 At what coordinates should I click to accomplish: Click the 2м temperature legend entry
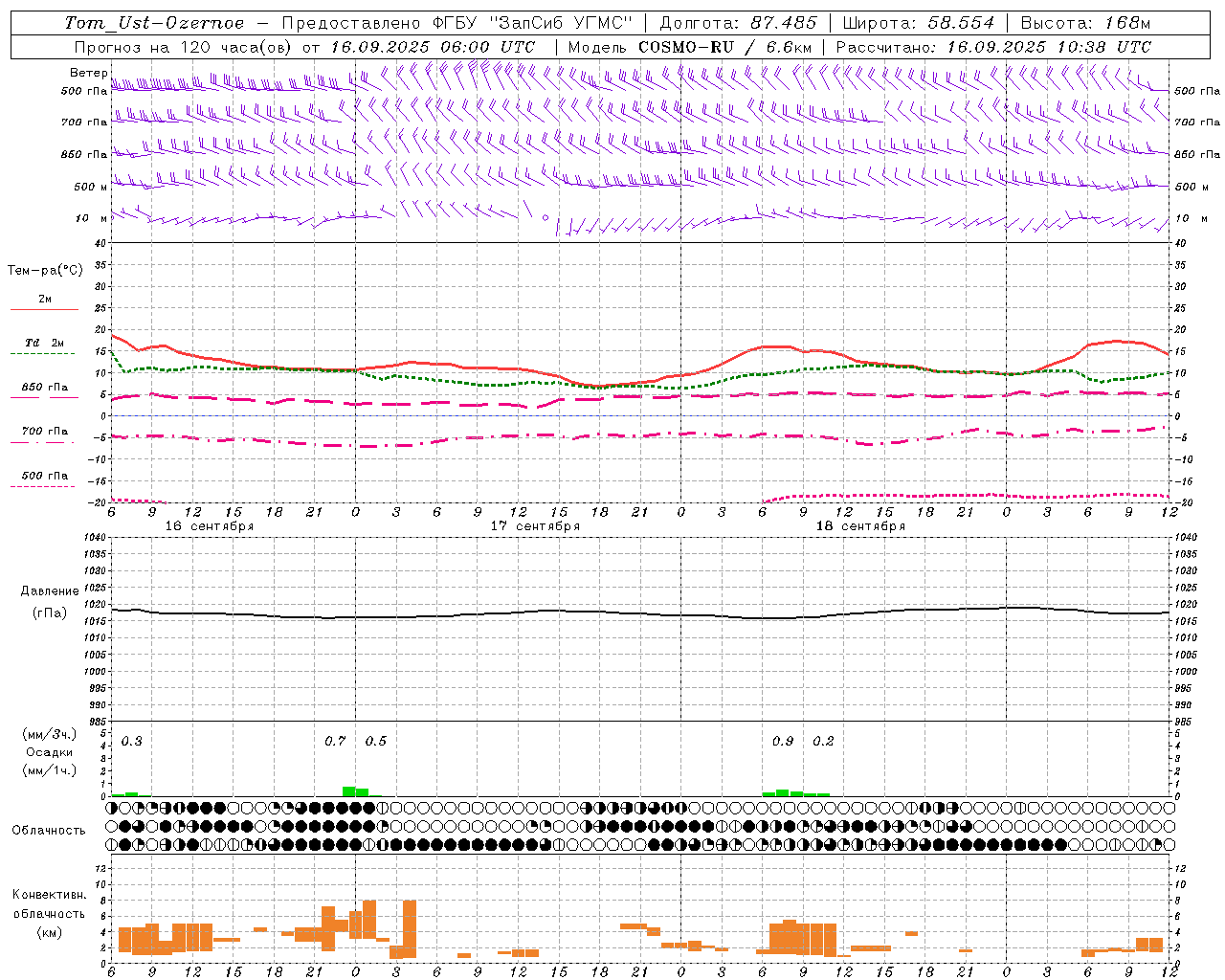45,300
